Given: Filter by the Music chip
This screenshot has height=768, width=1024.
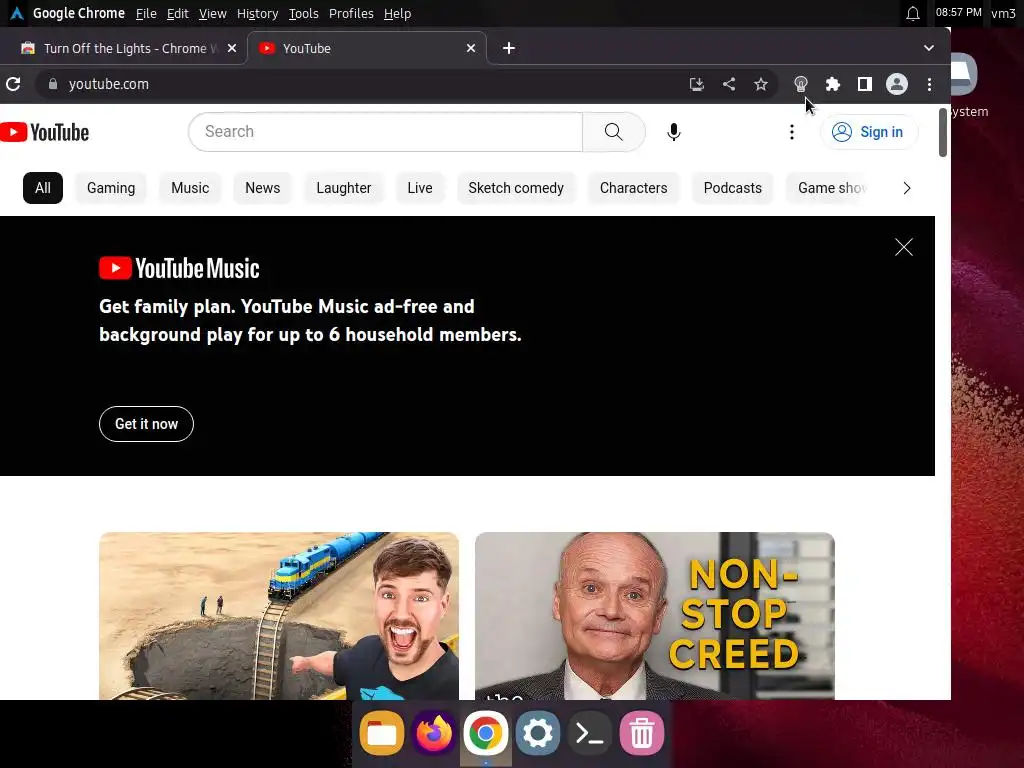Looking at the screenshot, I should 190,188.
